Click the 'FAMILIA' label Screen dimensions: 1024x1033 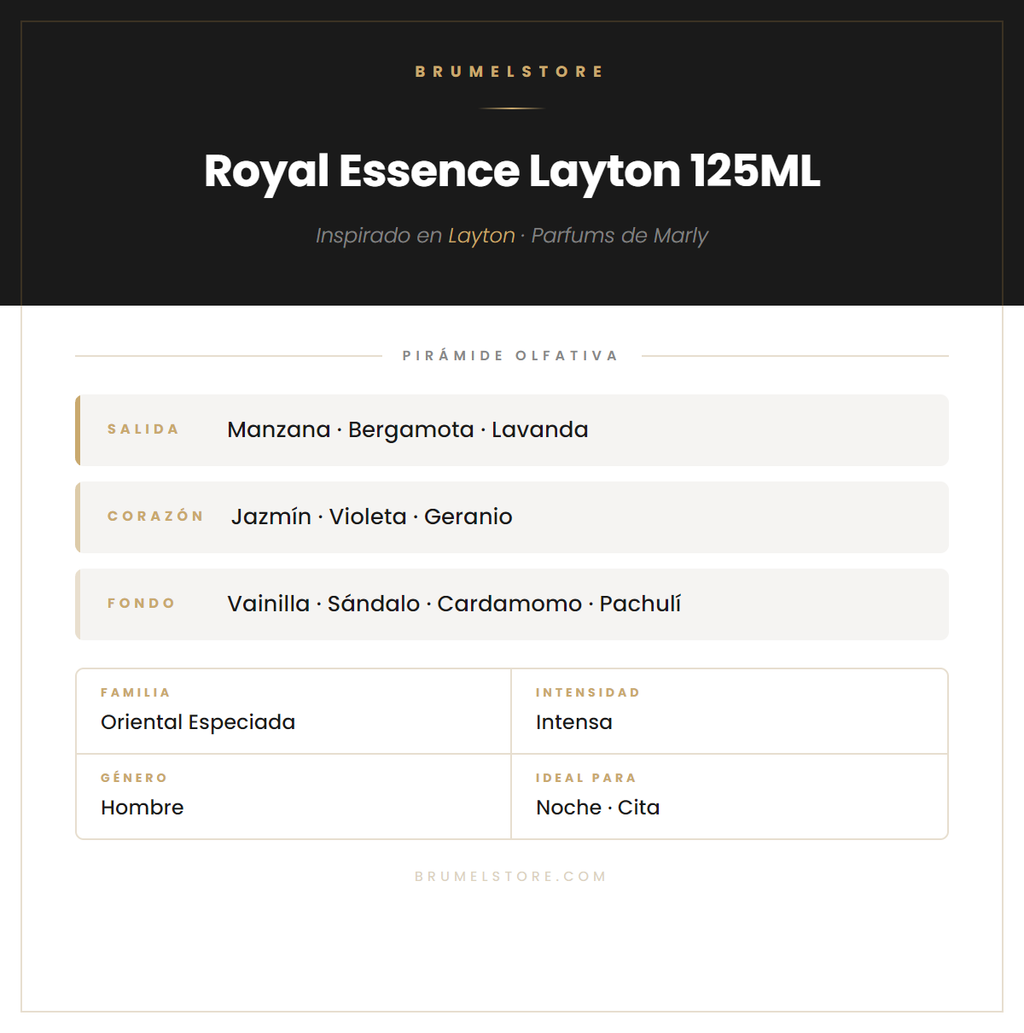click(x=135, y=692)
